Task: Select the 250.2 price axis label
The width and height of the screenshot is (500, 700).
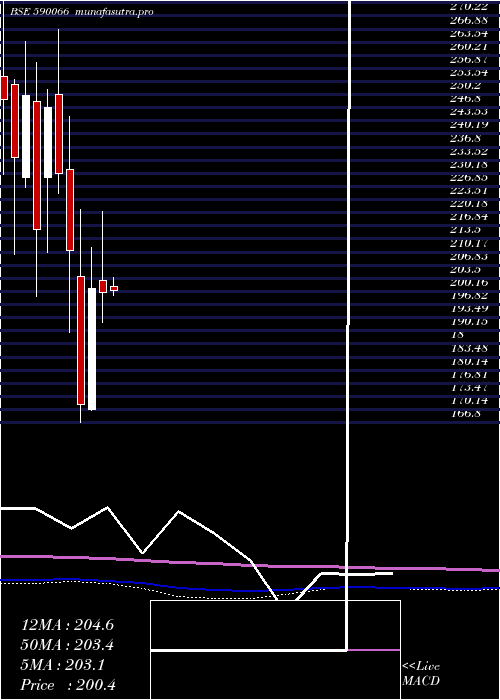Action: pos(466,86)
